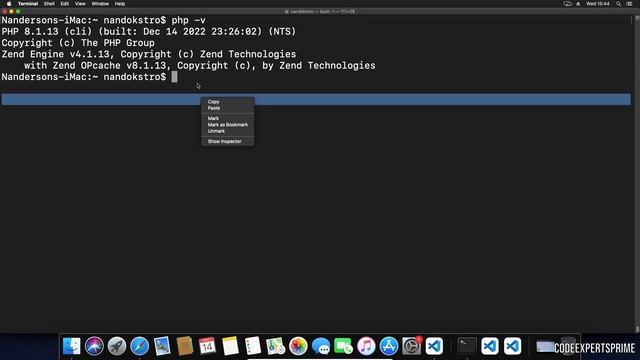Open Launchpad rocket icon in dock
The width and height of the screenshot is (640, 360).
point(117,346)
